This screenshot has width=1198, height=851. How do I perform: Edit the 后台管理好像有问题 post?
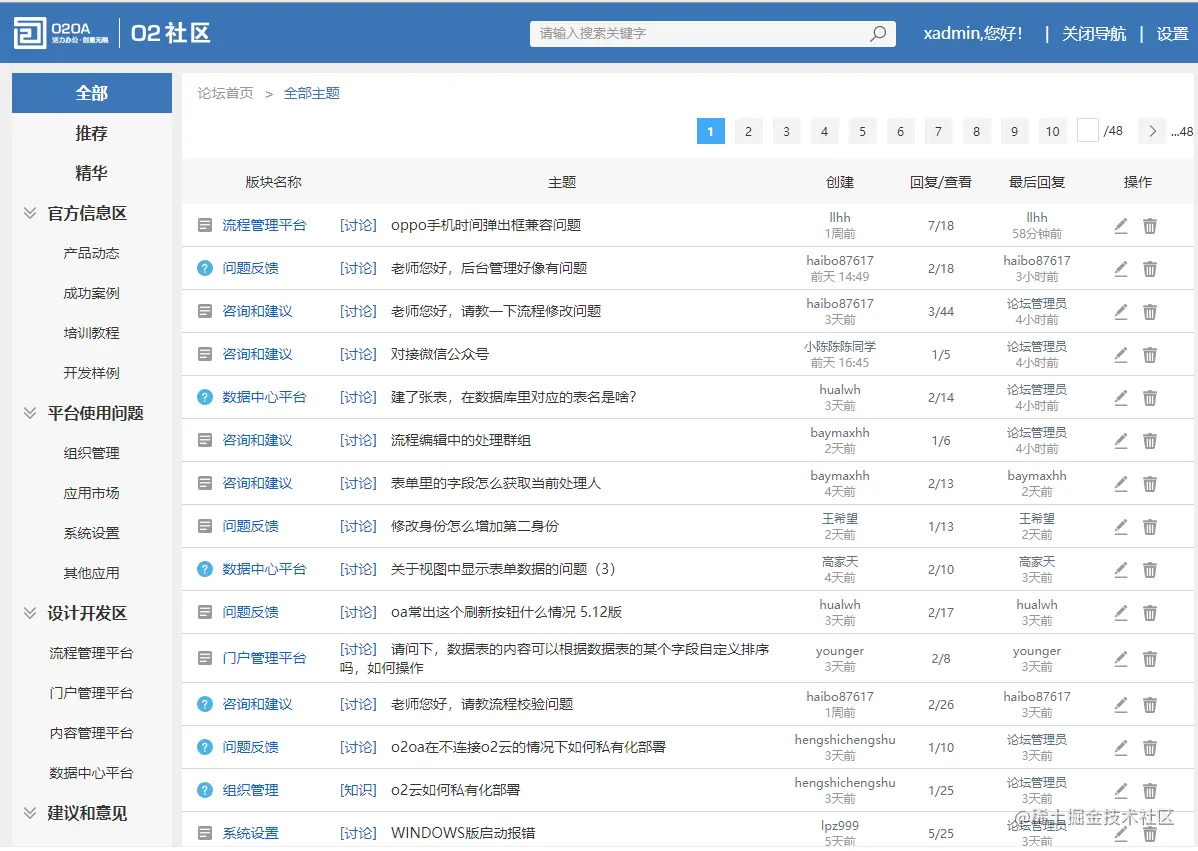tap(1121, 268)
